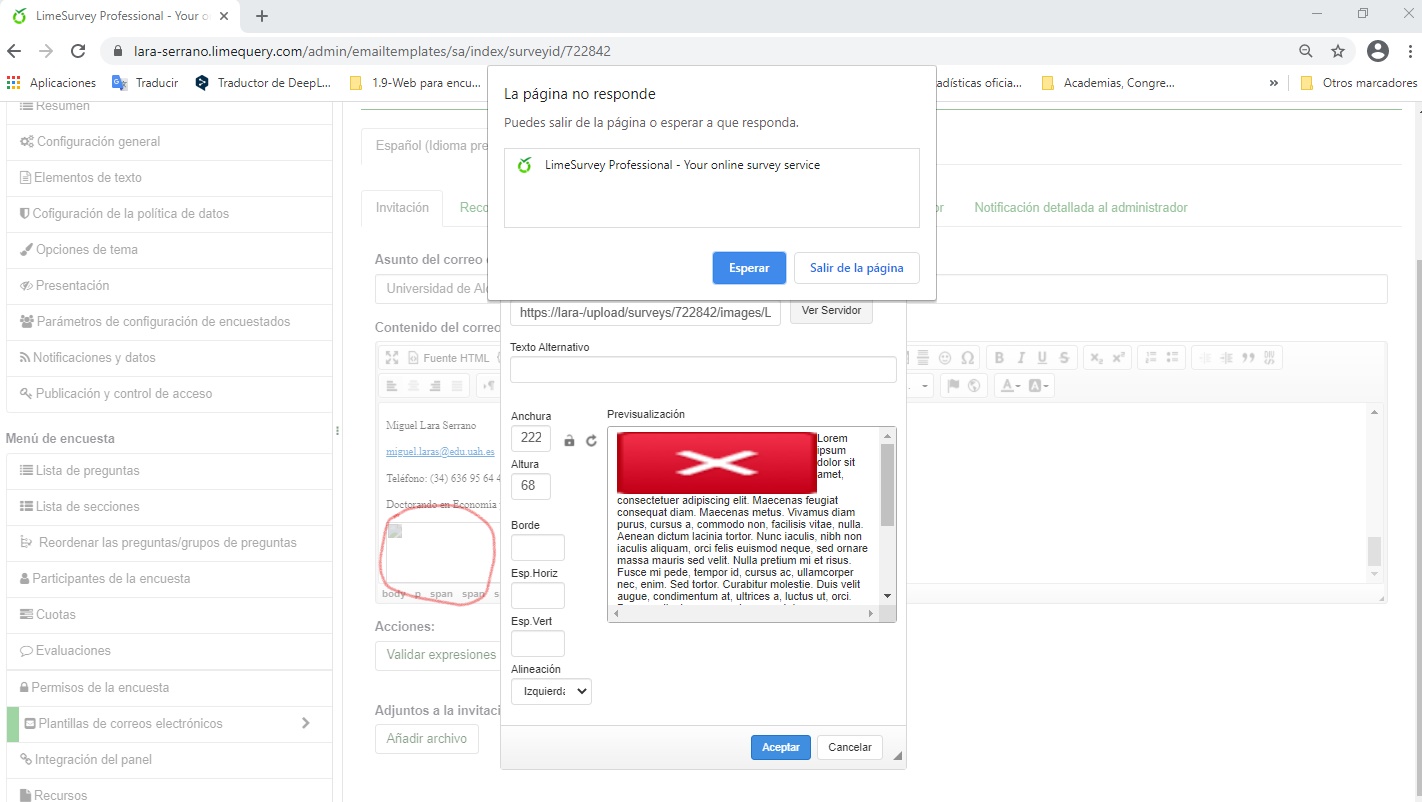Apply bold formatting in the editor toolbar
This screenshot has height=802, width=1422.
click(x=999, y=358)
